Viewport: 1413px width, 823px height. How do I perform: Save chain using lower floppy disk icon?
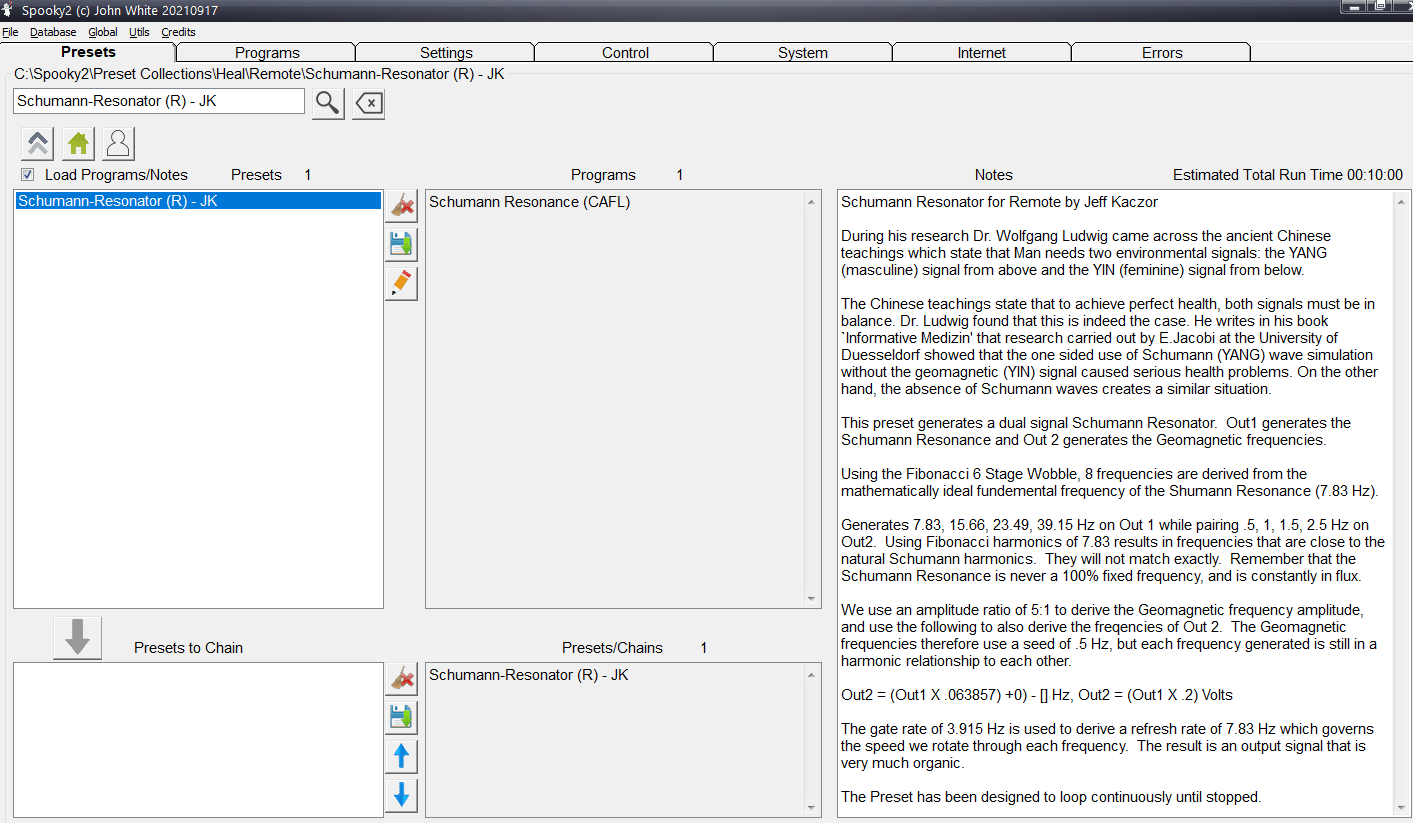[x=401, y=718]
